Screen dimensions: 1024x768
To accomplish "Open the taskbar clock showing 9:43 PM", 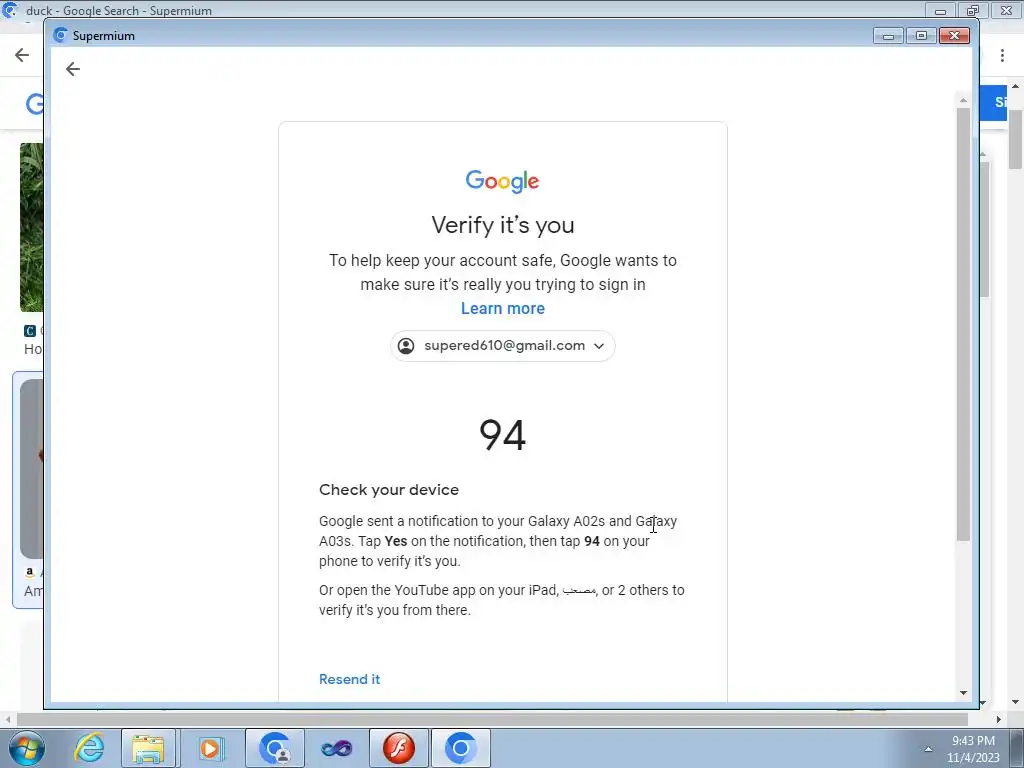I will [x=973, y=749].
